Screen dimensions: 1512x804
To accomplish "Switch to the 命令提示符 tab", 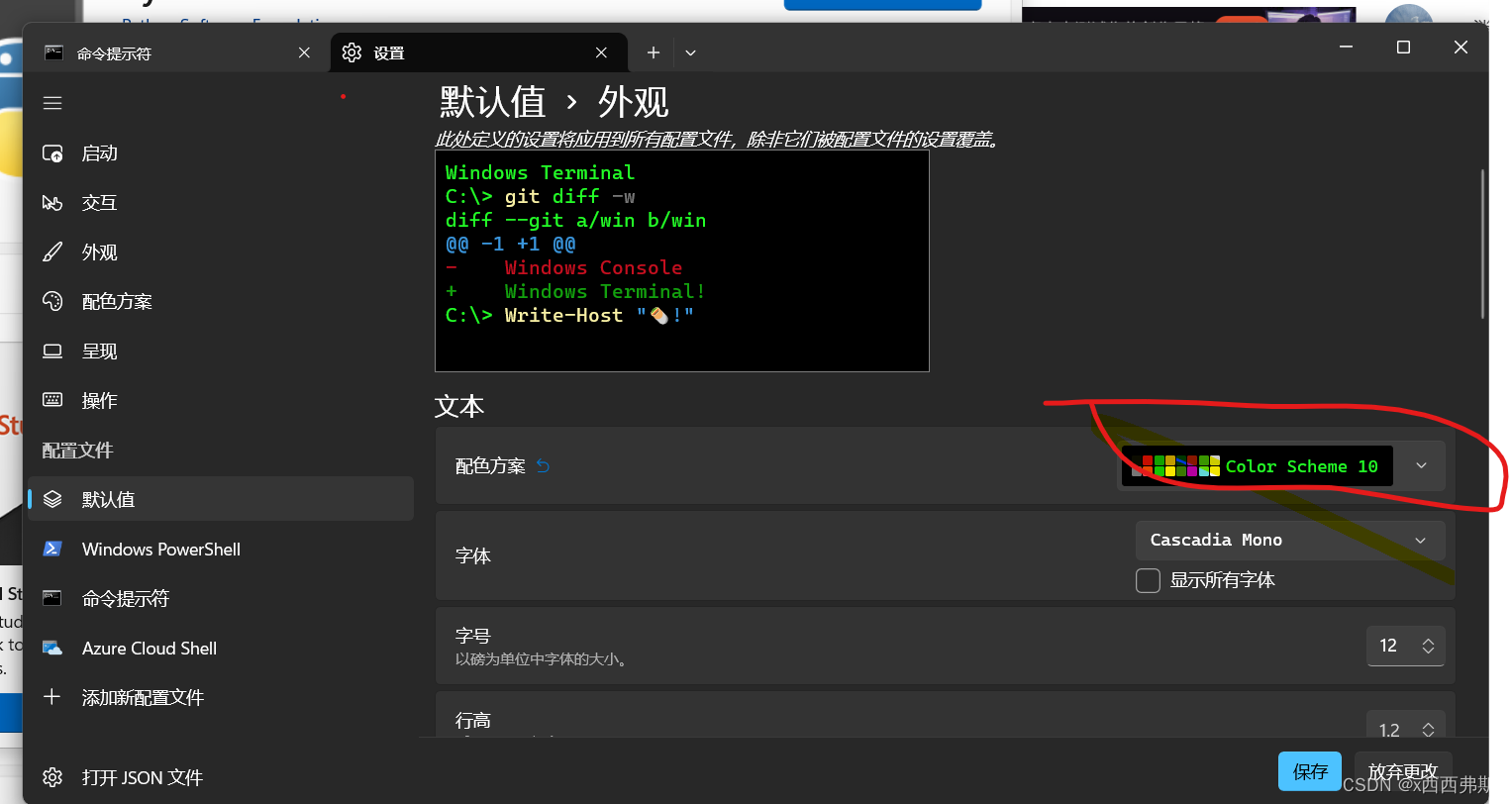I will 178,53.
